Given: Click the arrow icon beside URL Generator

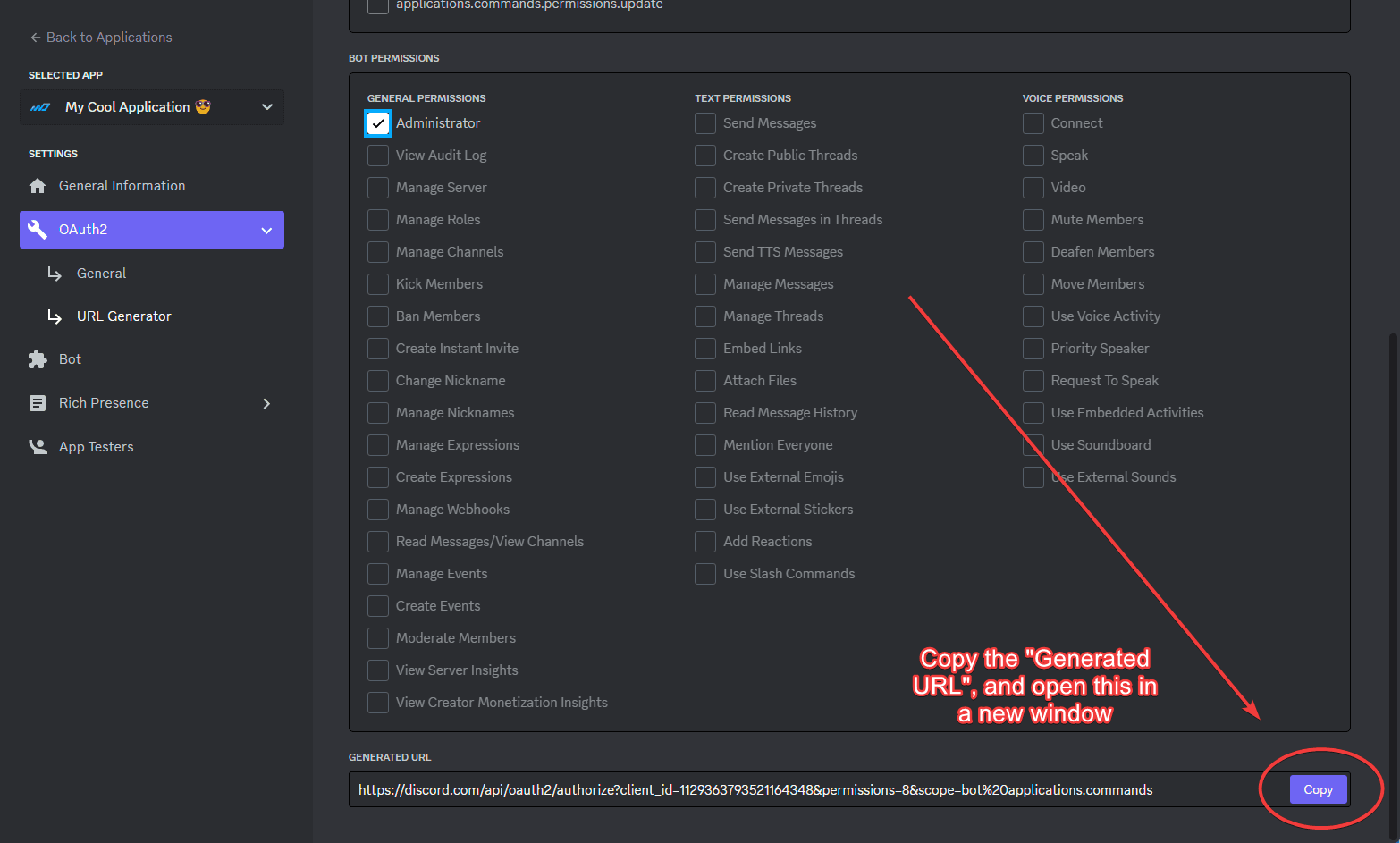Looking at the screenshot, I should tap(55, 316).
